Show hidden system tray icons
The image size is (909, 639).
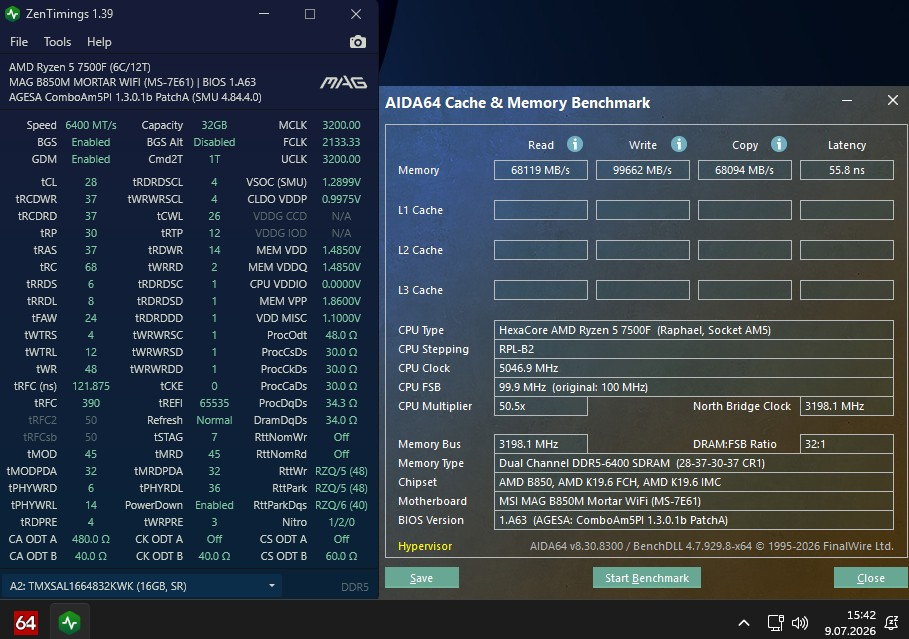pos(744,623)
